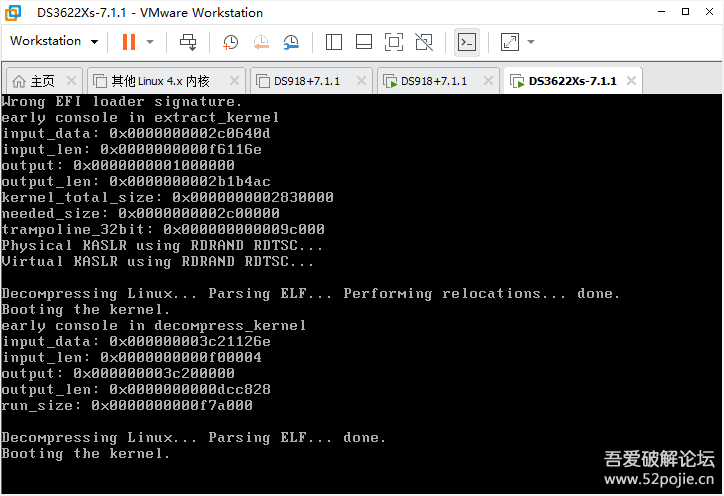Image resolution: width=724 pixels, height=496 pixels.
Task: Enter full screen mode
Action: click(394, 42)
